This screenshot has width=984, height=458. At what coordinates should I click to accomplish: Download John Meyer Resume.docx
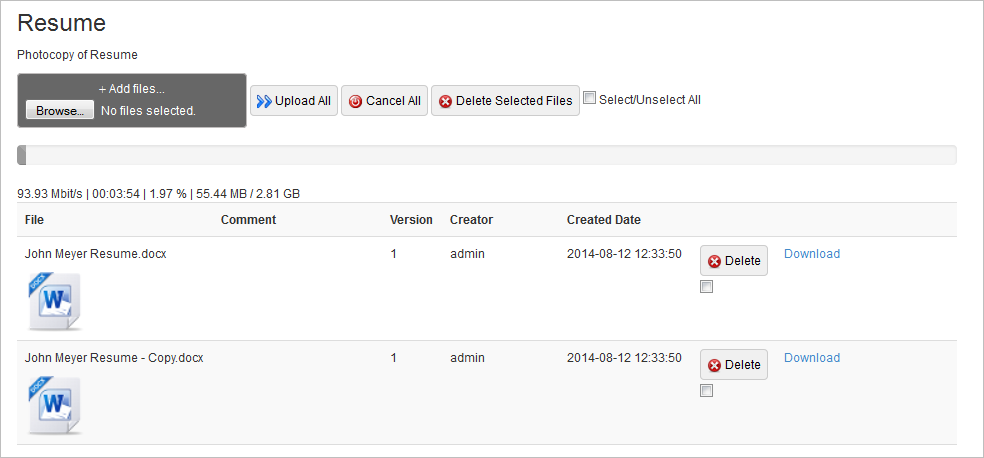[812, 254]
